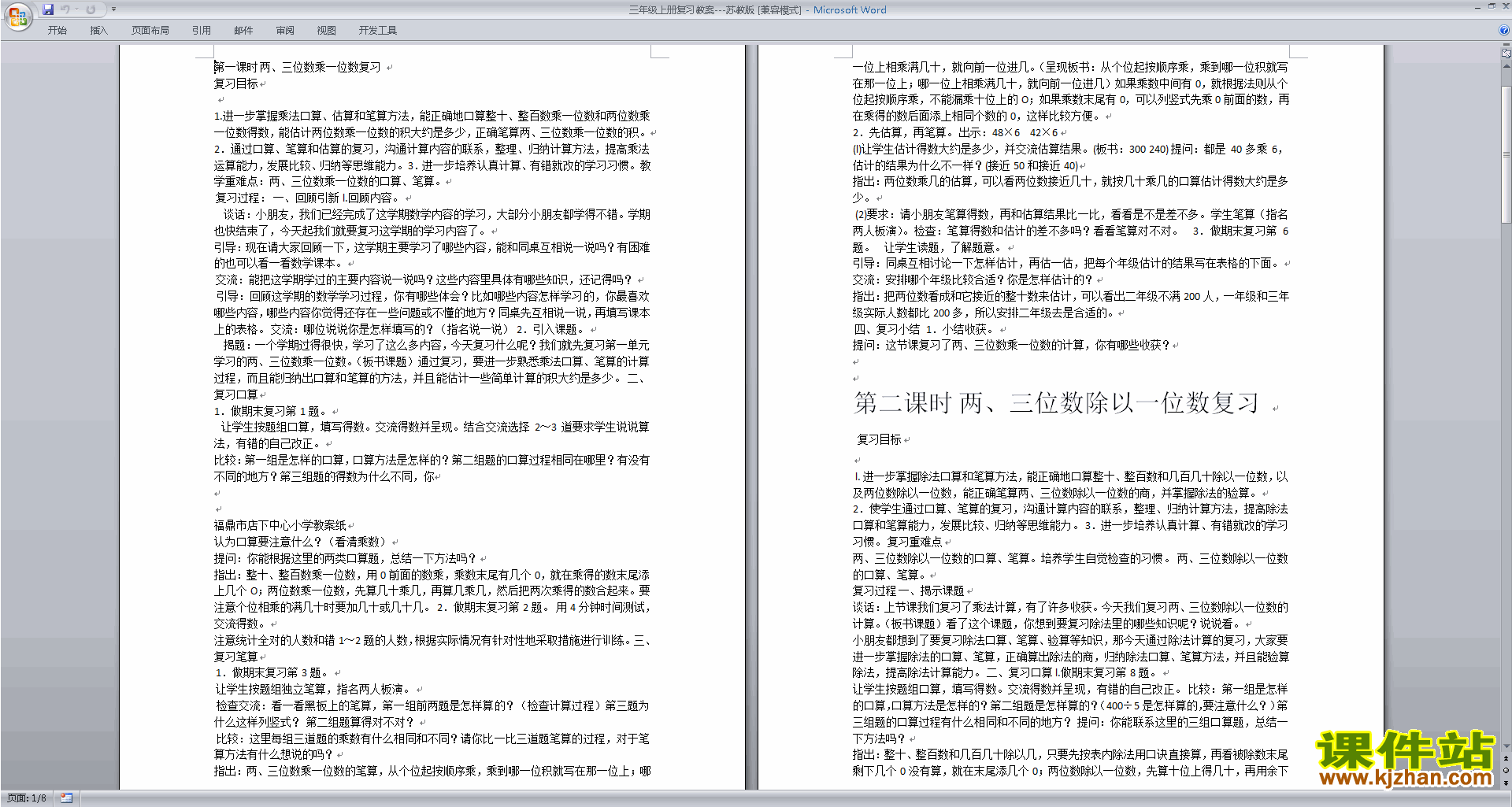1512x807 pixels.
Task: Switch to the 视图 tab
Action: click(326, 31)
